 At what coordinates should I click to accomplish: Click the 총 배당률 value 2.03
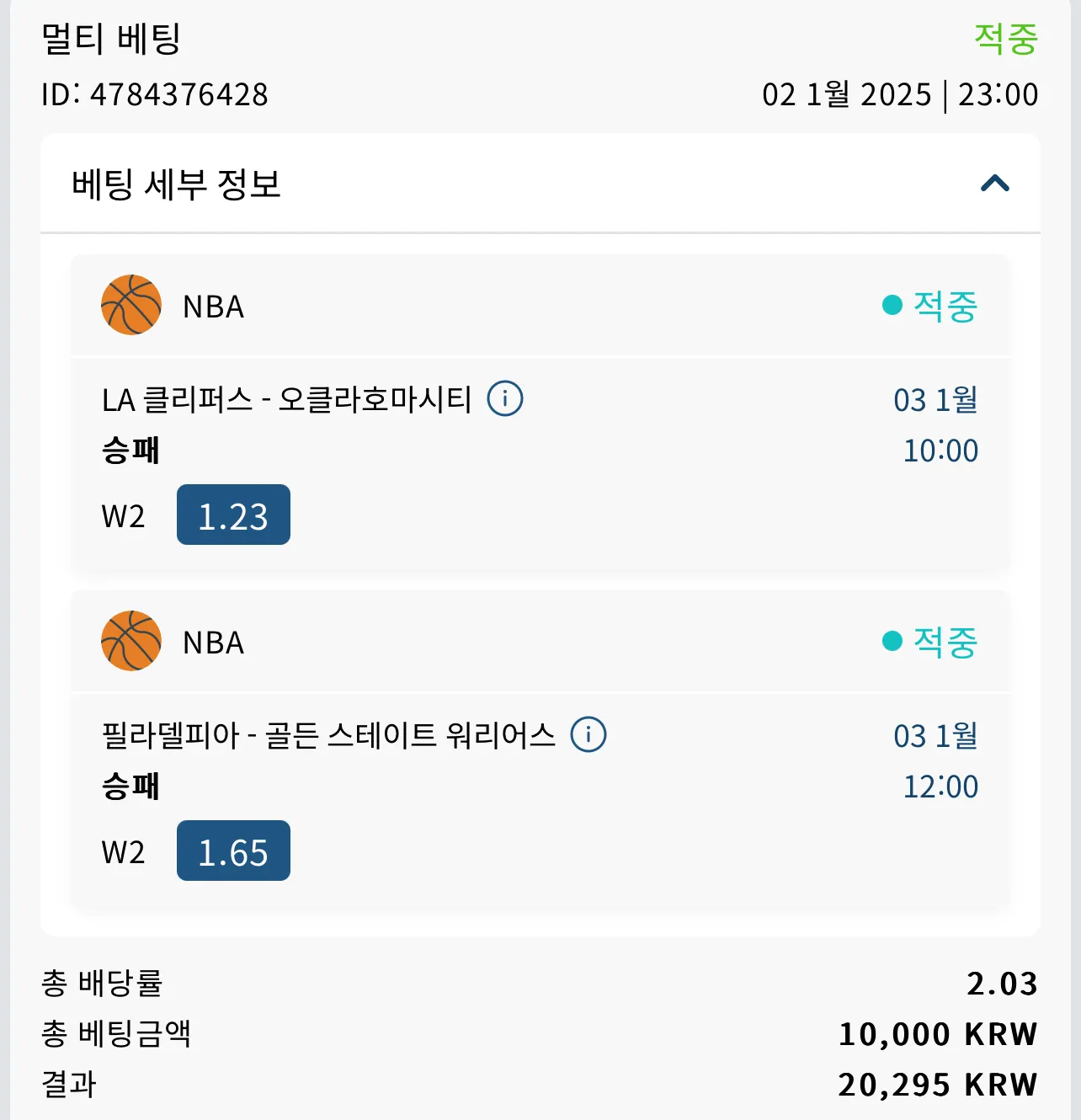(x=1002, y=984)
